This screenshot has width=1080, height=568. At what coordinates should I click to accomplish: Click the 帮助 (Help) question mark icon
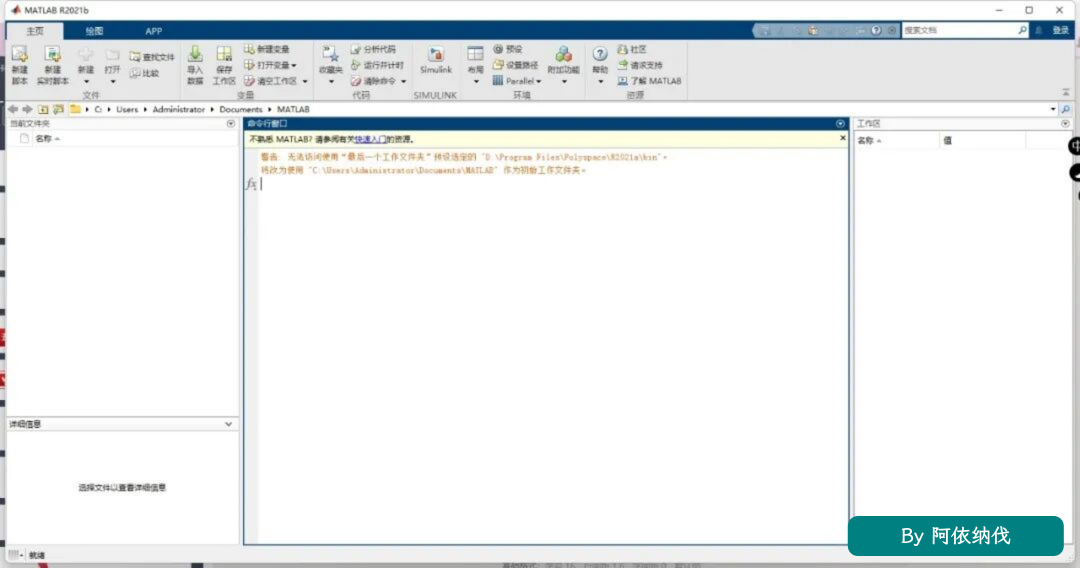click(600, 54)
